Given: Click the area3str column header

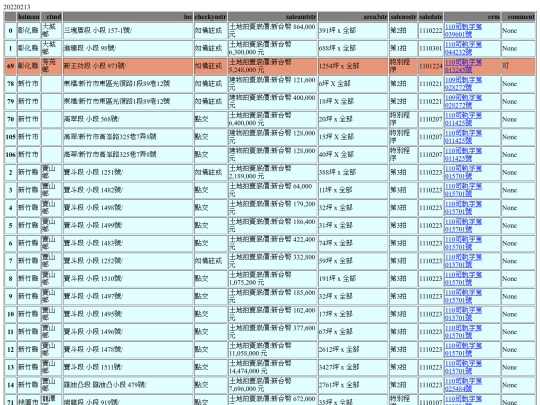Looking at the screenshot, I should 353,17.
